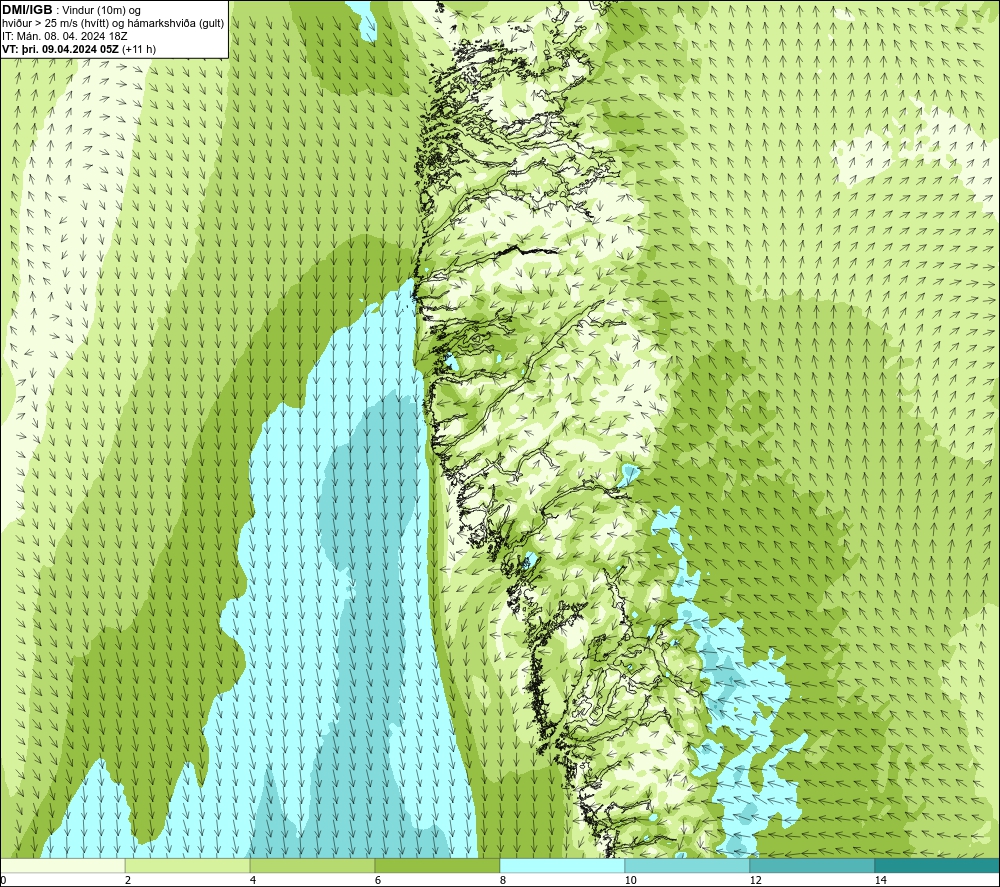Click the legend tick label '14'
The width and height of the screenshot is (1000, 887).
[x=880, y=880]
